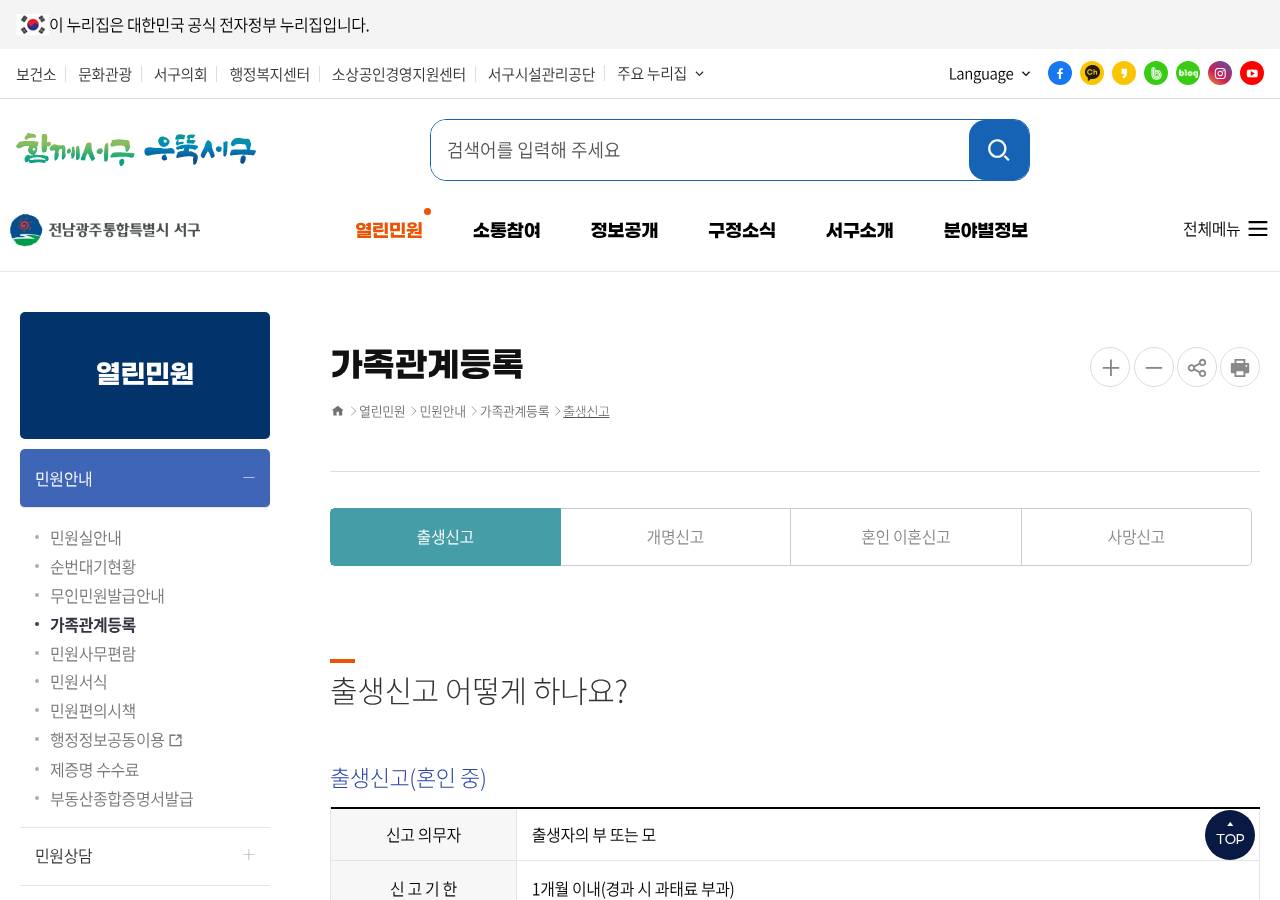Click the 문화관광 top link

pyautogui.click(x=105, y=74)
